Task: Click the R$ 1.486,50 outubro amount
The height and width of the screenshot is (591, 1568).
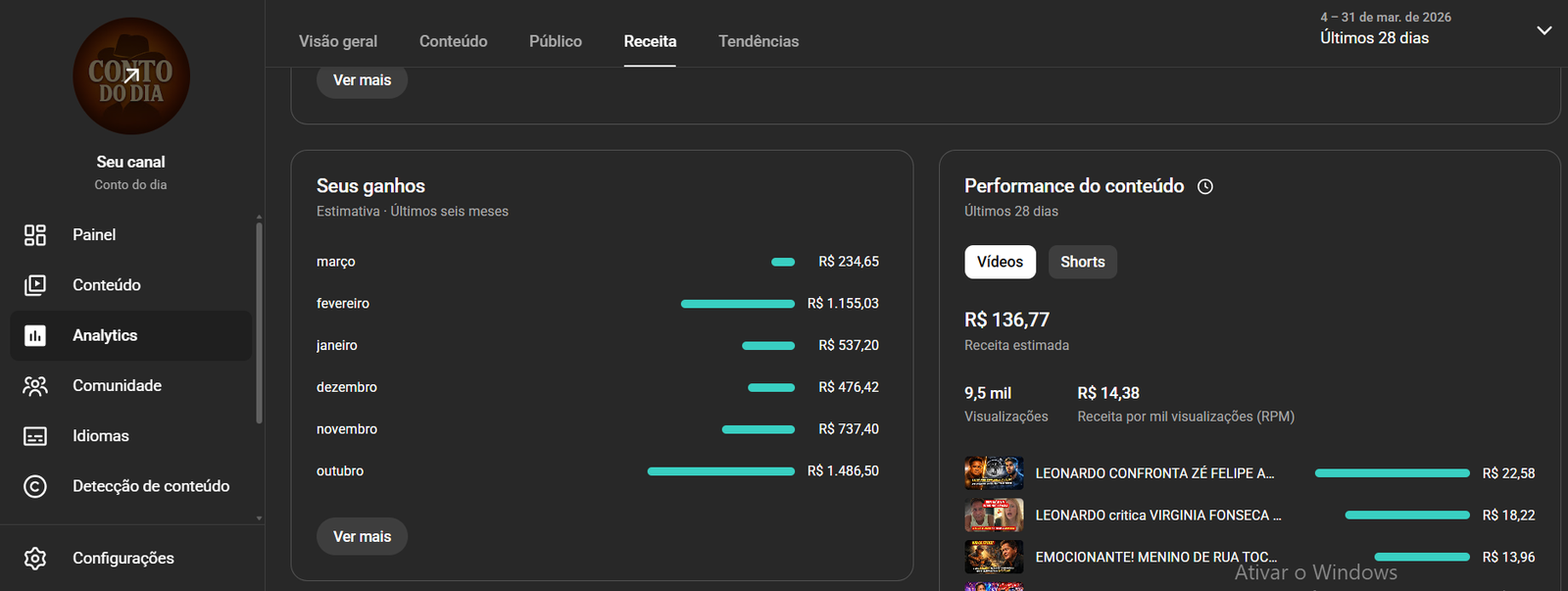Action: pos(843,471)
